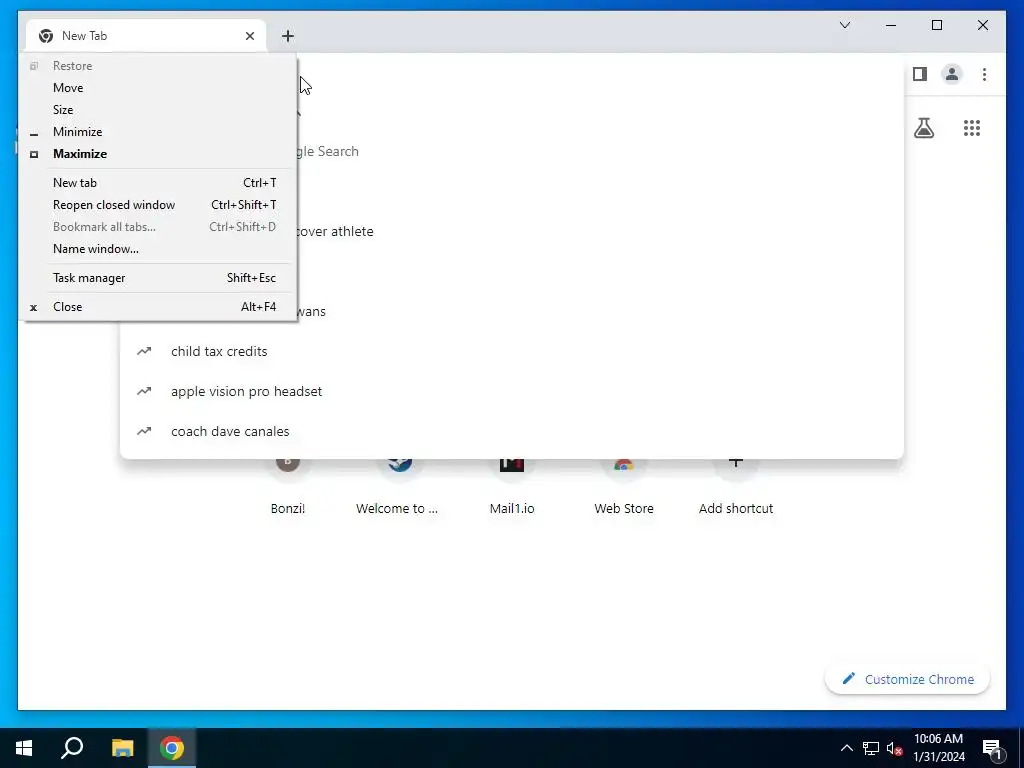1024x768 pixels.
Task: Select suggestion child tax credits
Action: [x=512, y=351]
